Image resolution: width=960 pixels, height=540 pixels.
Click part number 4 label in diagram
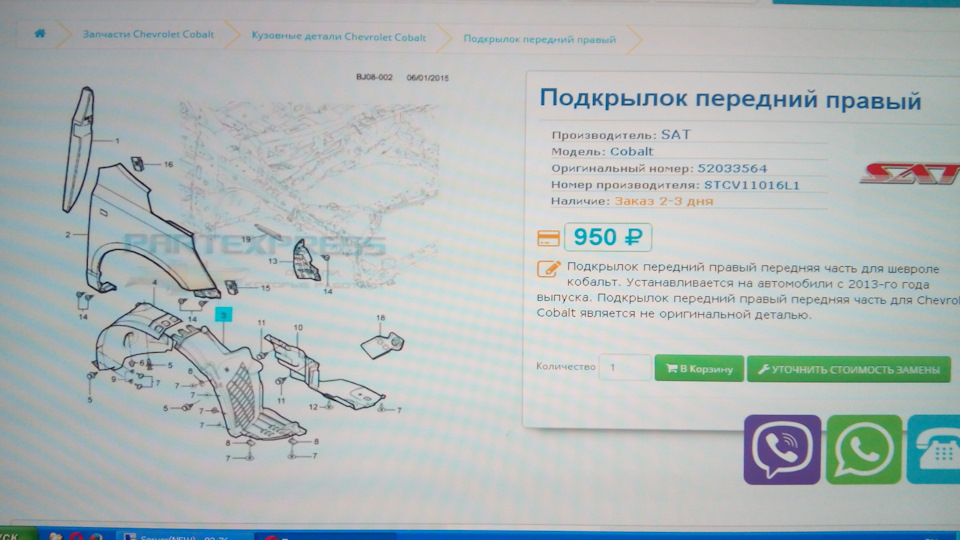click(x=155, y=283)
